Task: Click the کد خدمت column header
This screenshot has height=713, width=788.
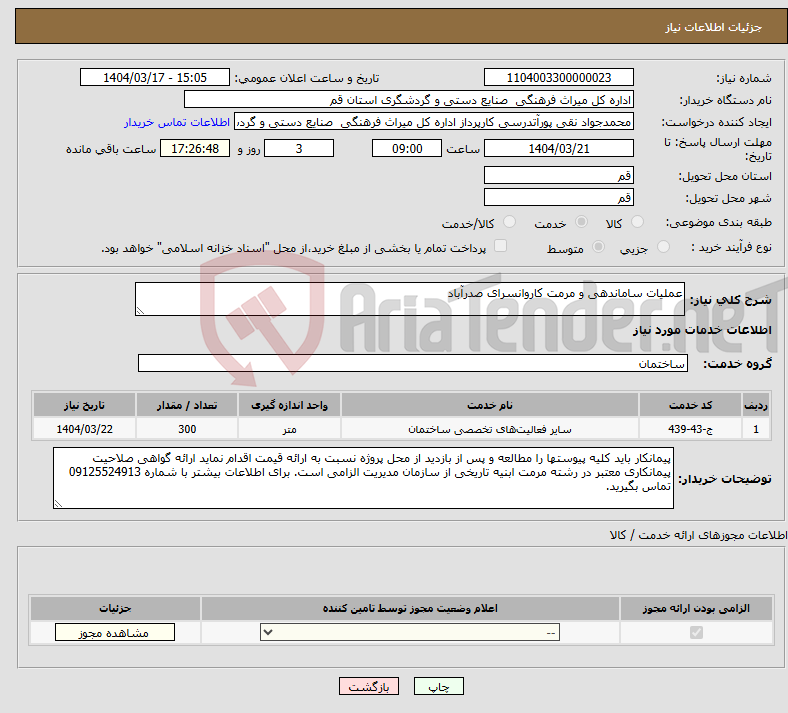Action: (x=691, y=405)
